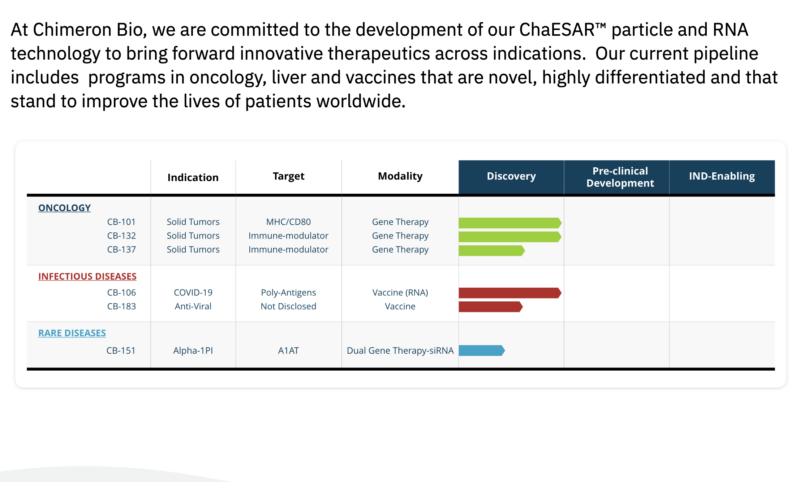Viewport: 800px width, 482px height.
Task: Click the CB-132 green progress bar
Action: pyautogui.click(x=510, y=237)
